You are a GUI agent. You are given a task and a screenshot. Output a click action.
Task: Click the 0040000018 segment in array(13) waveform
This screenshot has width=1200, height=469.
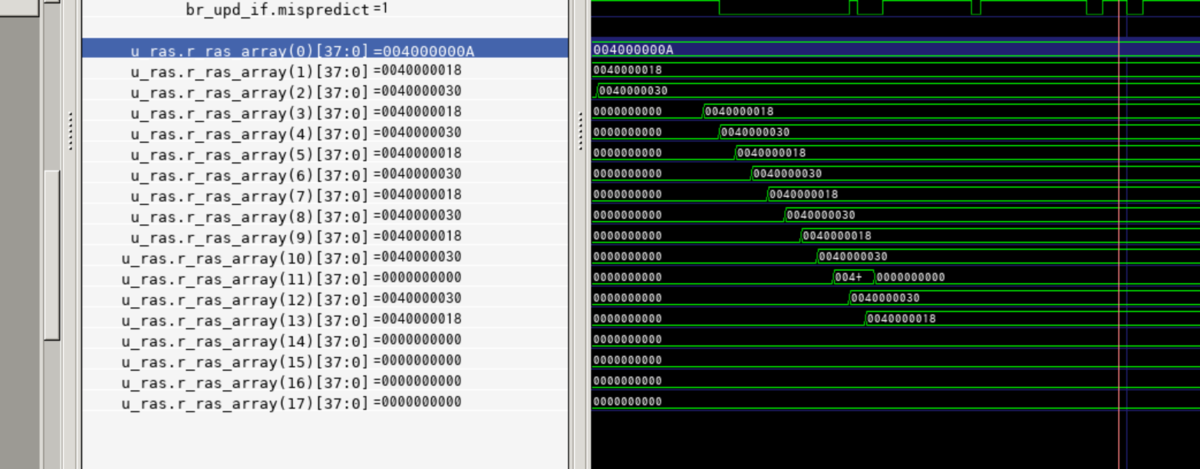click(x=901, y=319)
